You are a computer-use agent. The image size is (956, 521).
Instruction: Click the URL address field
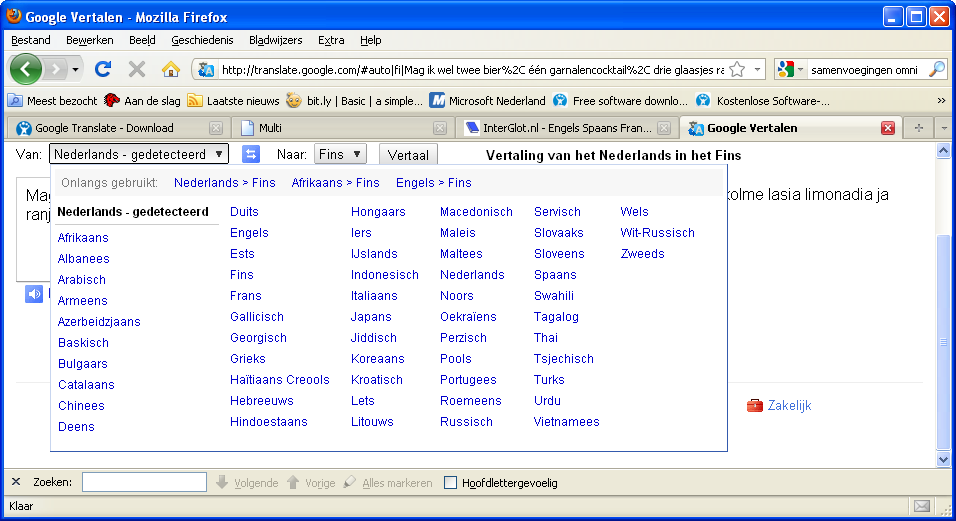coord(473,70)
